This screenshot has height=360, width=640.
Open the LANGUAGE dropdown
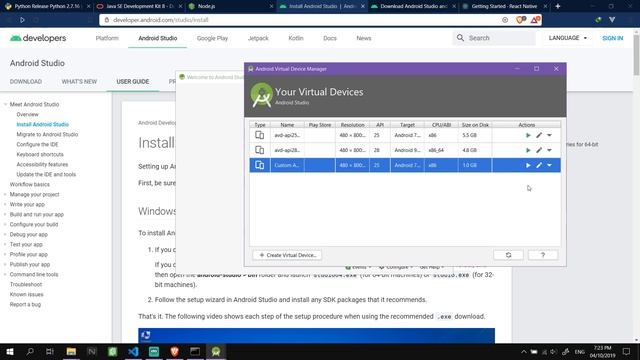tap(568, 38)
